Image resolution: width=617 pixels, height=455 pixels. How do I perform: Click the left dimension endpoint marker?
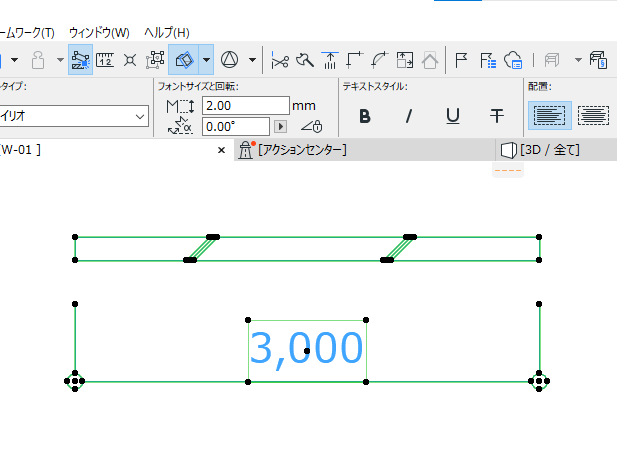[75, 381]
